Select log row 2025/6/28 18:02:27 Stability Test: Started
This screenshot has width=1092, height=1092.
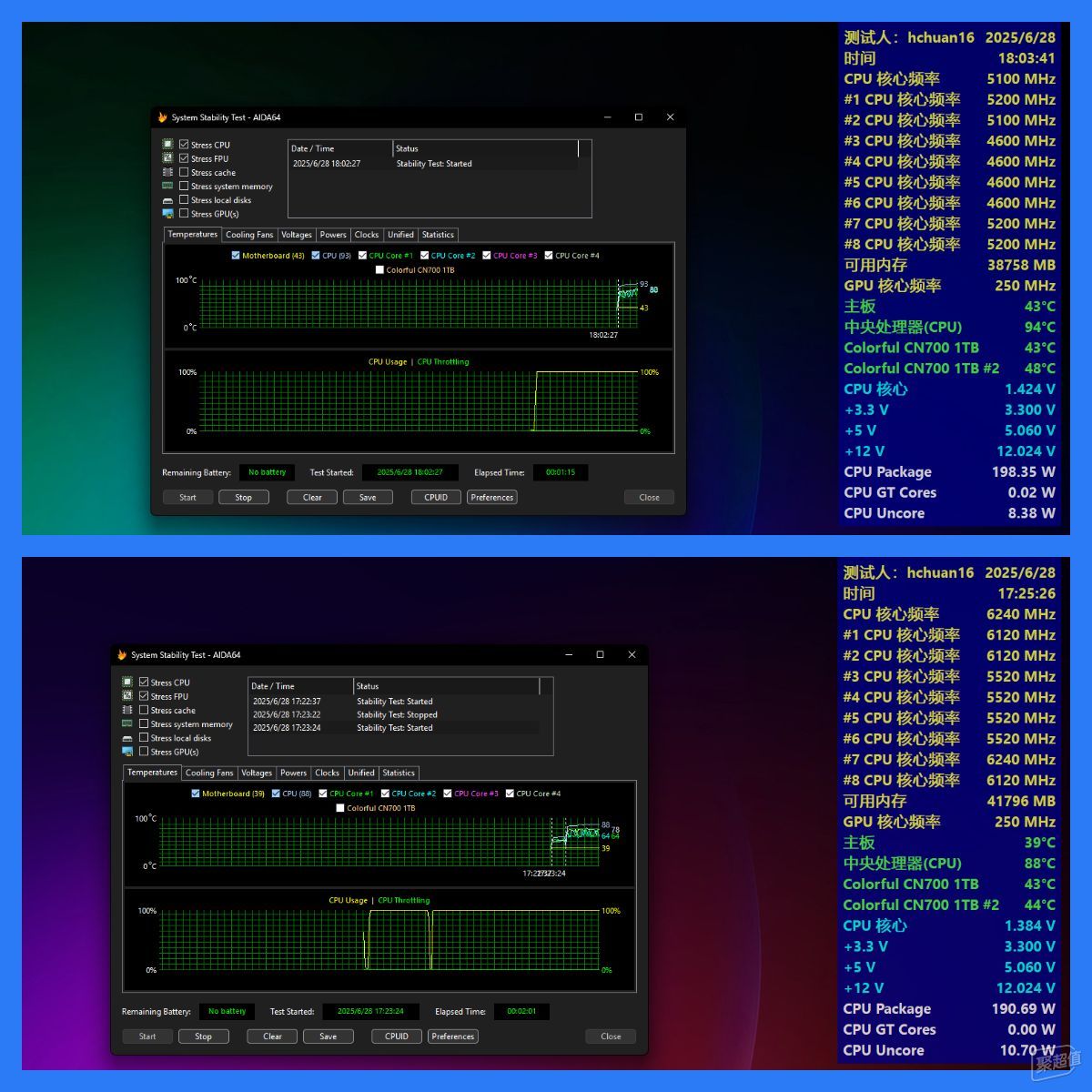[x=433, y=164]
